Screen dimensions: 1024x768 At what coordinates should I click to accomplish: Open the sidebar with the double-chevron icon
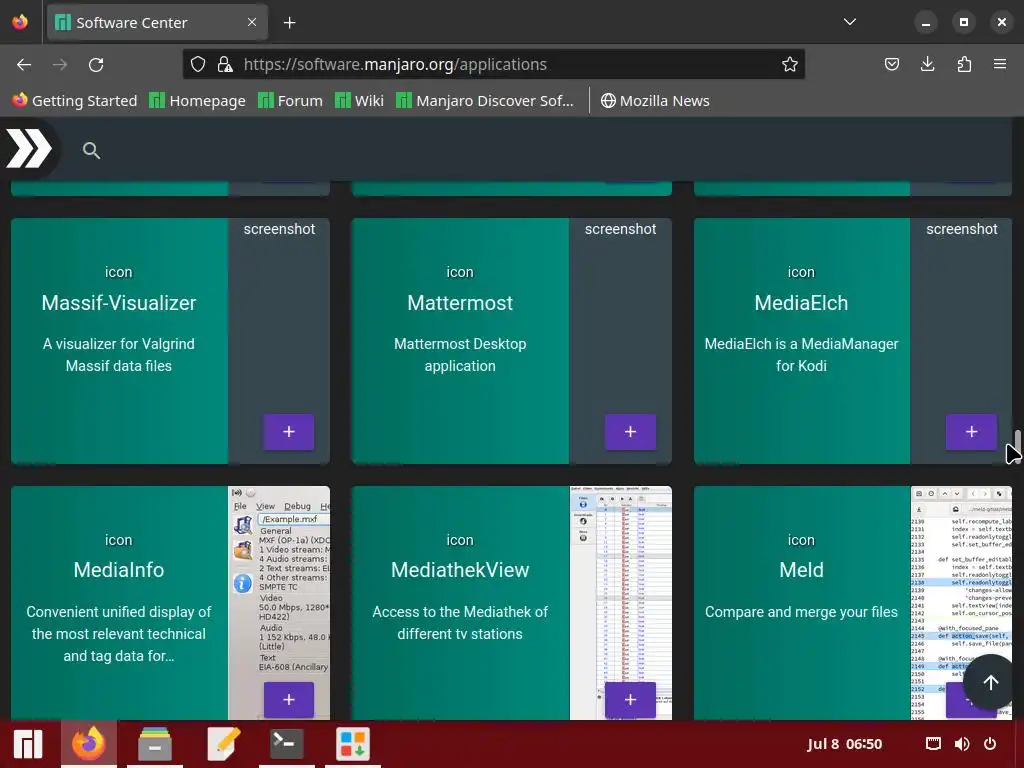(x=29, y=149)
